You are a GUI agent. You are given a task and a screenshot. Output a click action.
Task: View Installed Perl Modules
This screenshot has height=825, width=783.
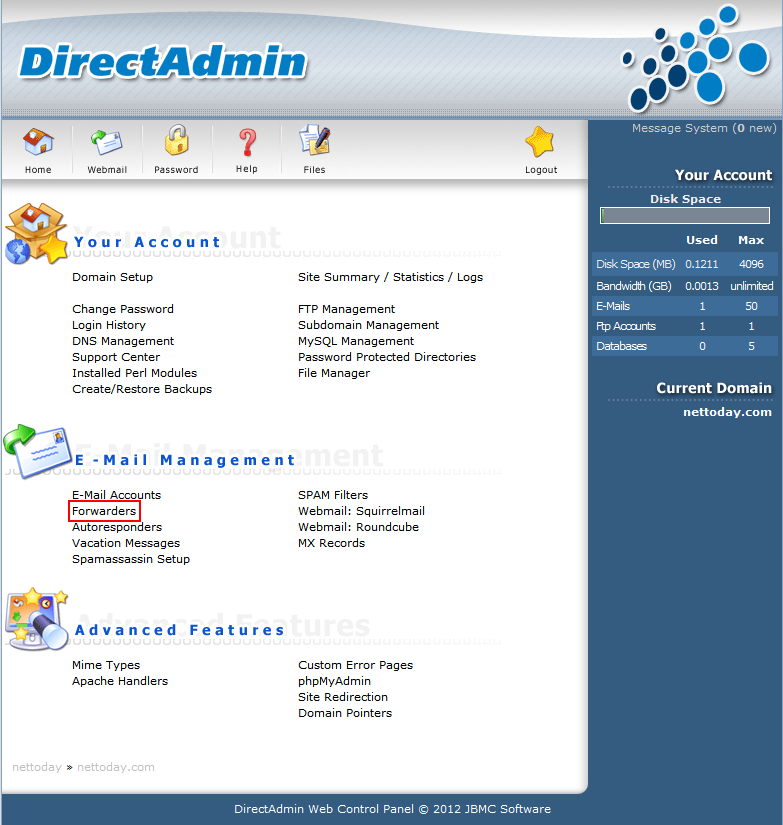(x=135, y=373)
